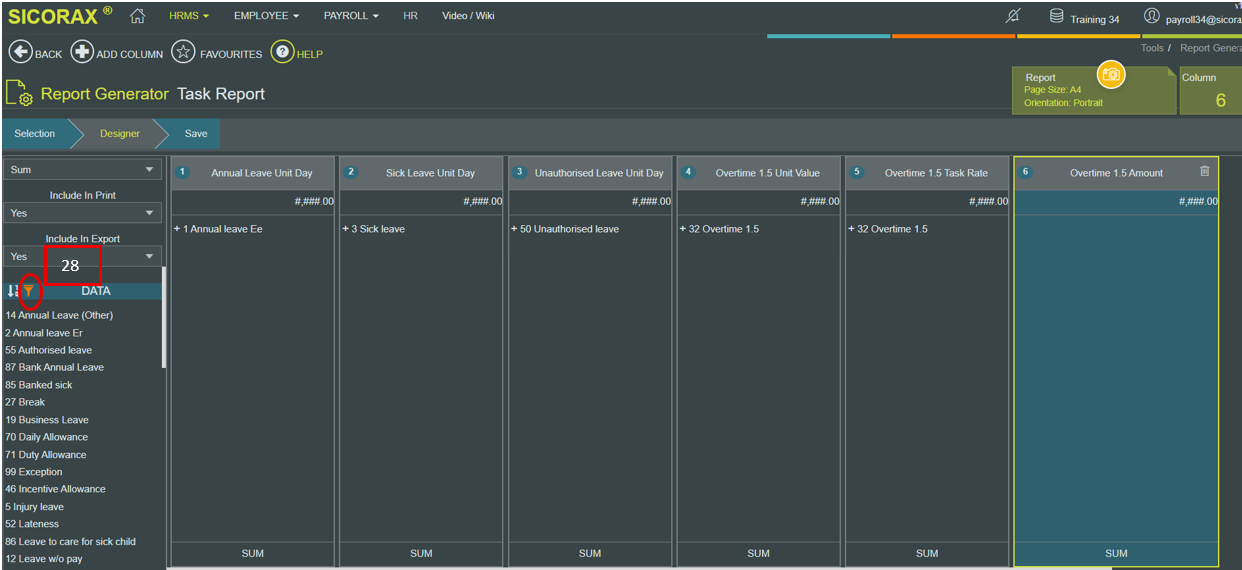Switch to the Selection step tab
The width and height of the screenshot is (1242, 570).
point(35,134)
